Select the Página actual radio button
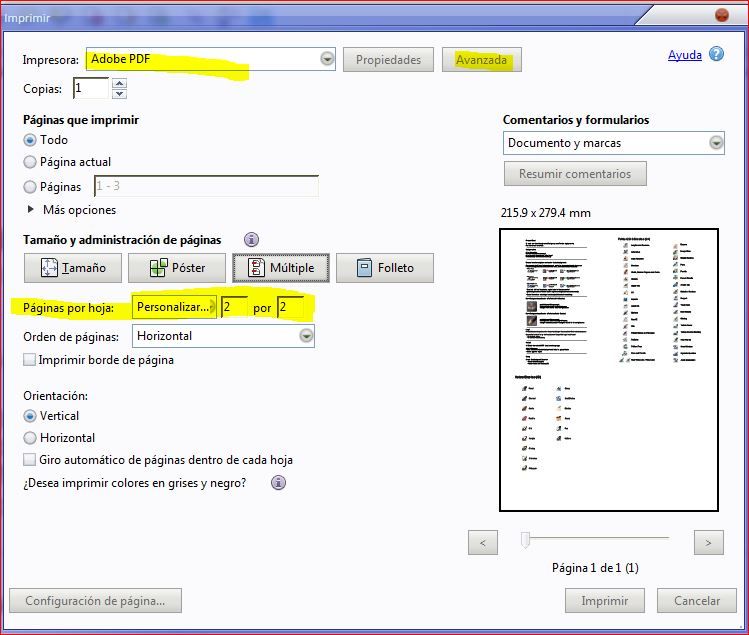The height and width of the screenshot is (635, 749). coord(30,162)
